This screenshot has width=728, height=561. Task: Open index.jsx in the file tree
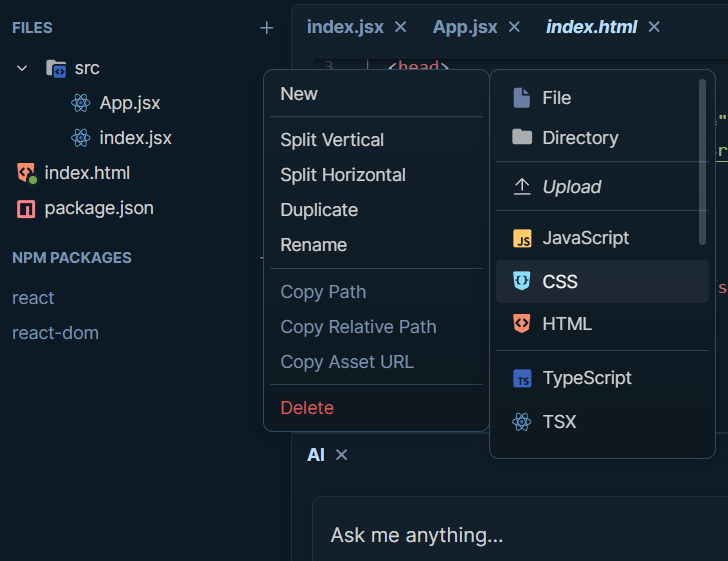pos(135,138)
